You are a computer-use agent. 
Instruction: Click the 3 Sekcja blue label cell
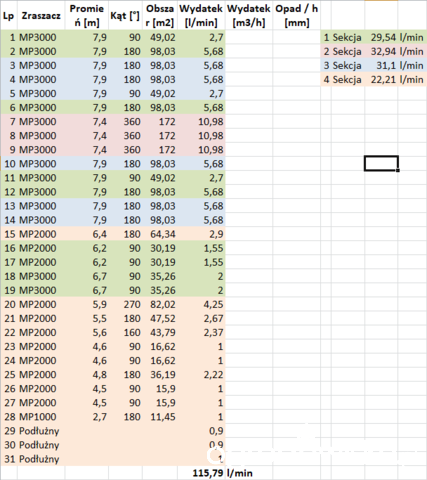(343, 65)
